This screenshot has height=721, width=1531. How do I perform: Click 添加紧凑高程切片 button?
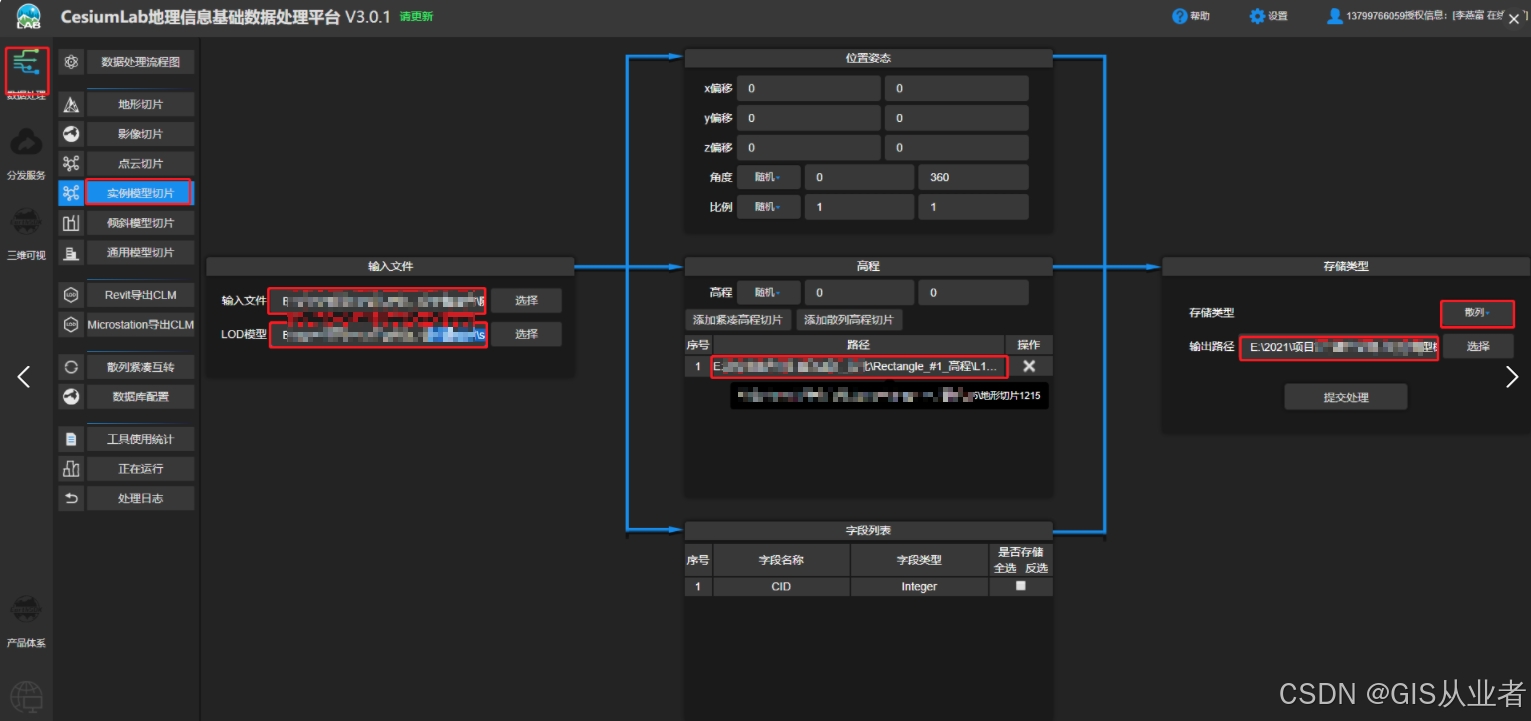pos(738,320)
